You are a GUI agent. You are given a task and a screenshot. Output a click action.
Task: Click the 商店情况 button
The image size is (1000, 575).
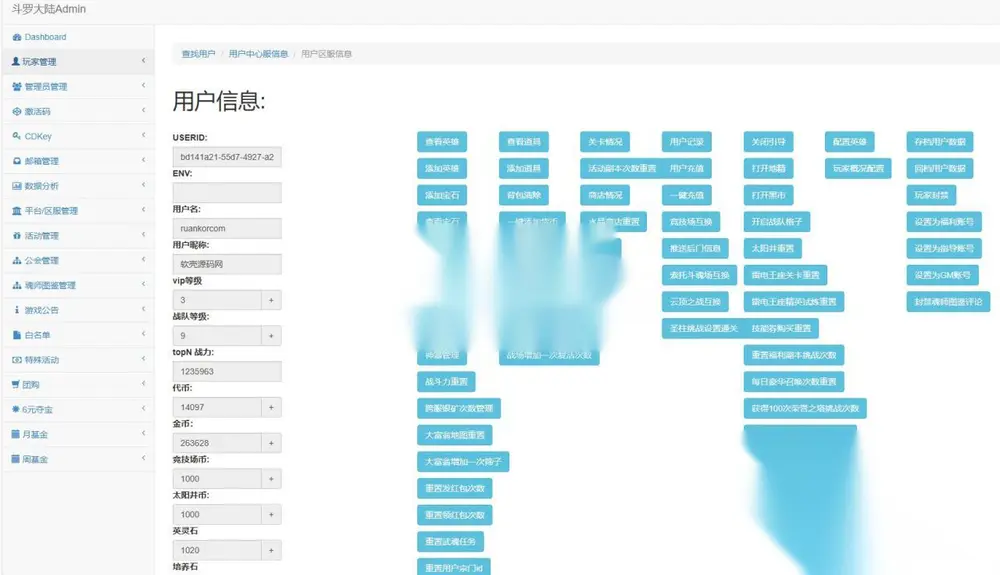pos(605,195)
